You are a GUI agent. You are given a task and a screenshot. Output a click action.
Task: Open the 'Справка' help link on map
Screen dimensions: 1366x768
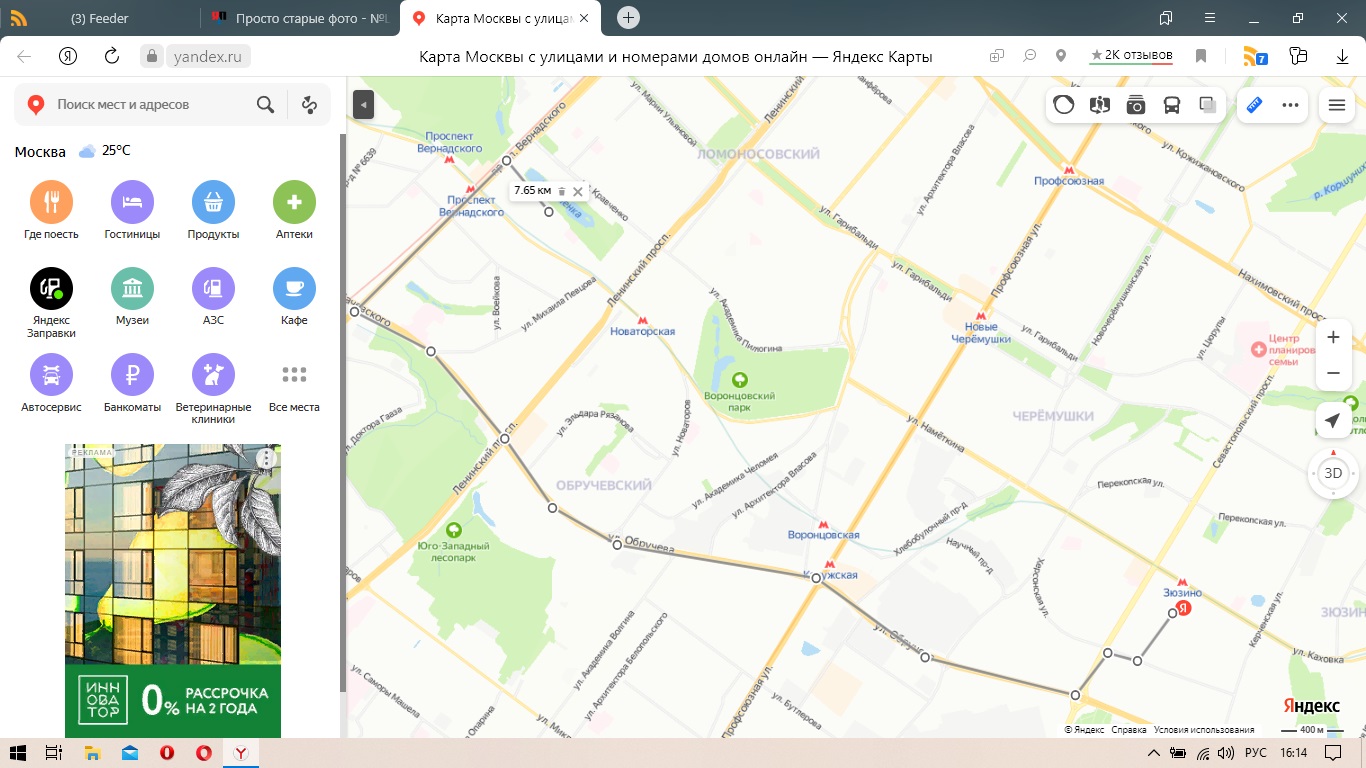pyautogui.click(x=1129, y=730)
